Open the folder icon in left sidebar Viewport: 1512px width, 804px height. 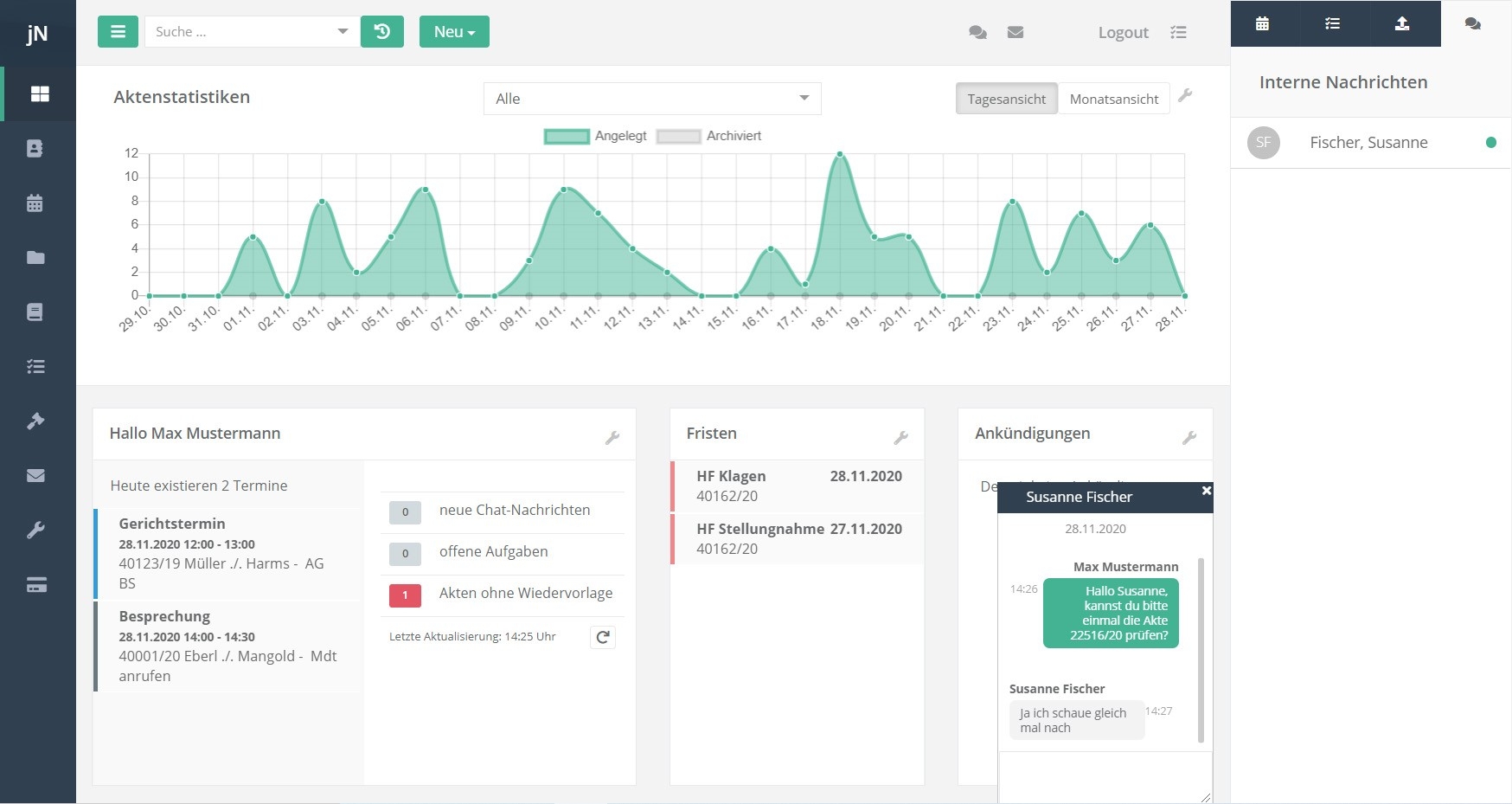pyautogui.click(x=35, y=257)
